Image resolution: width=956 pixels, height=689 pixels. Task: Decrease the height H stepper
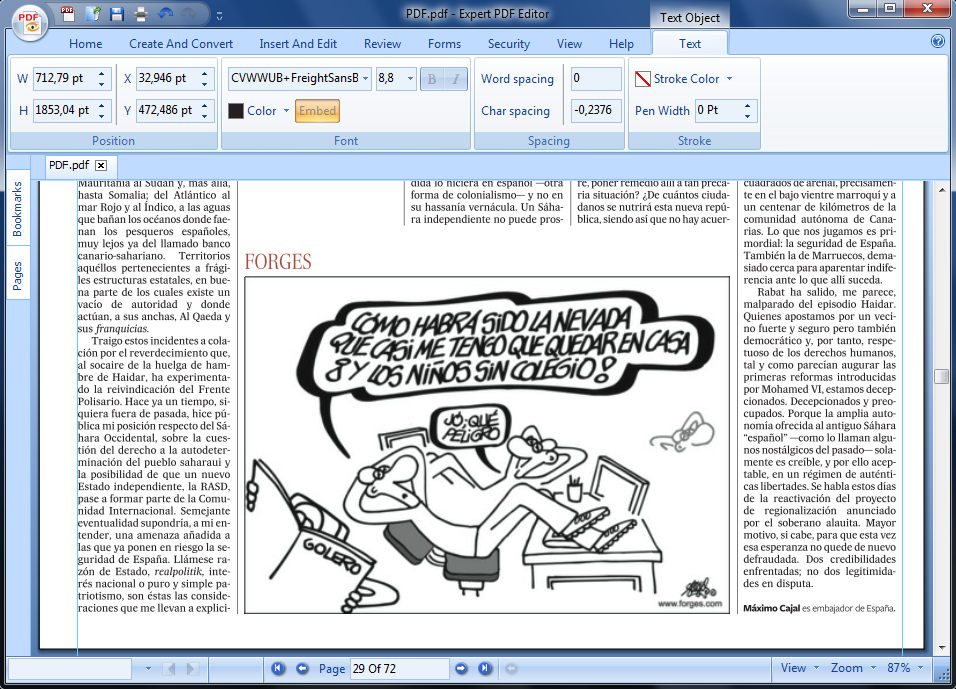click(x=101, y=116)
